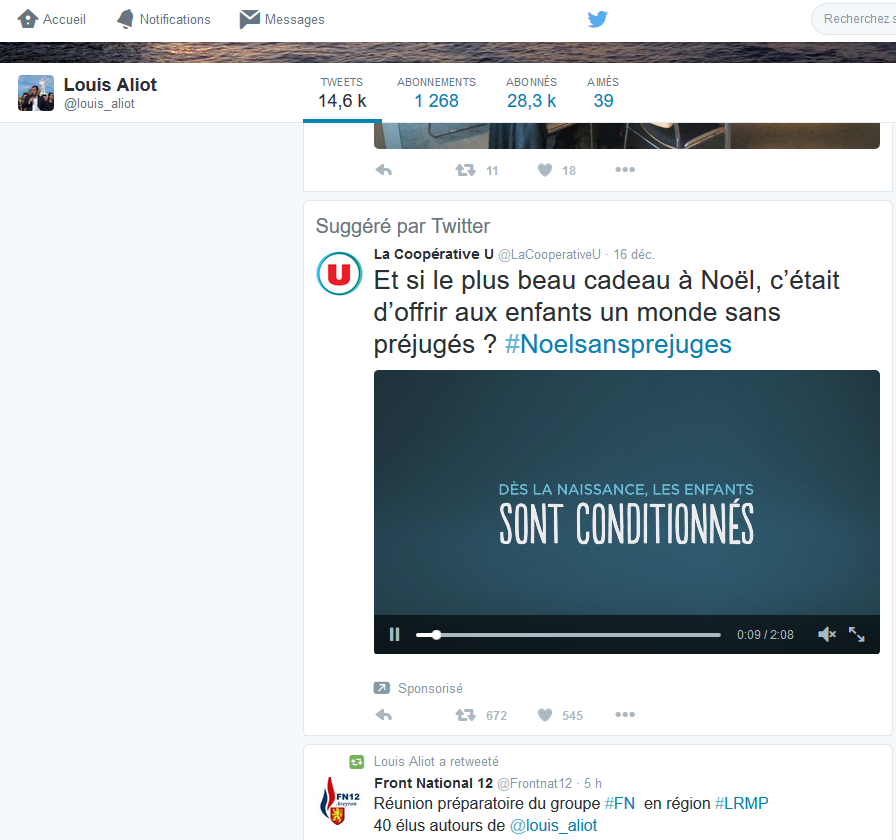896x840 pixels.
Task: Retweet the tweet showing 11 retweets
Action: pyautogui.click(x=465, y=170)
